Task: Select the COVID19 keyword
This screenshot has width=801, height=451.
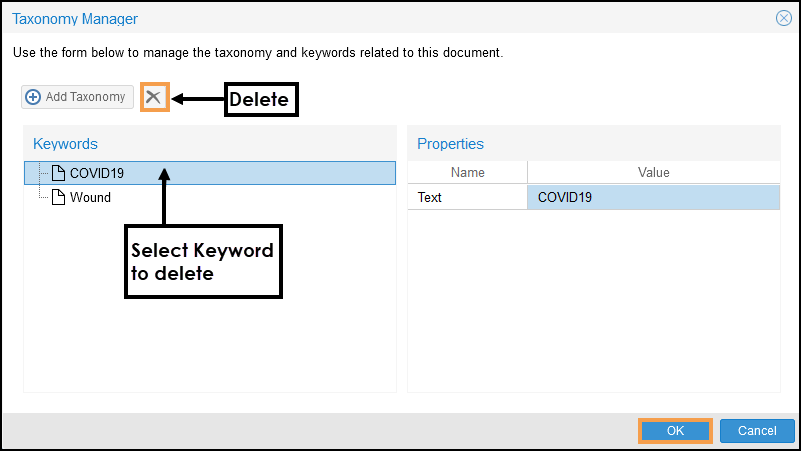Action: pyautogui.click(x=97, y=173)
